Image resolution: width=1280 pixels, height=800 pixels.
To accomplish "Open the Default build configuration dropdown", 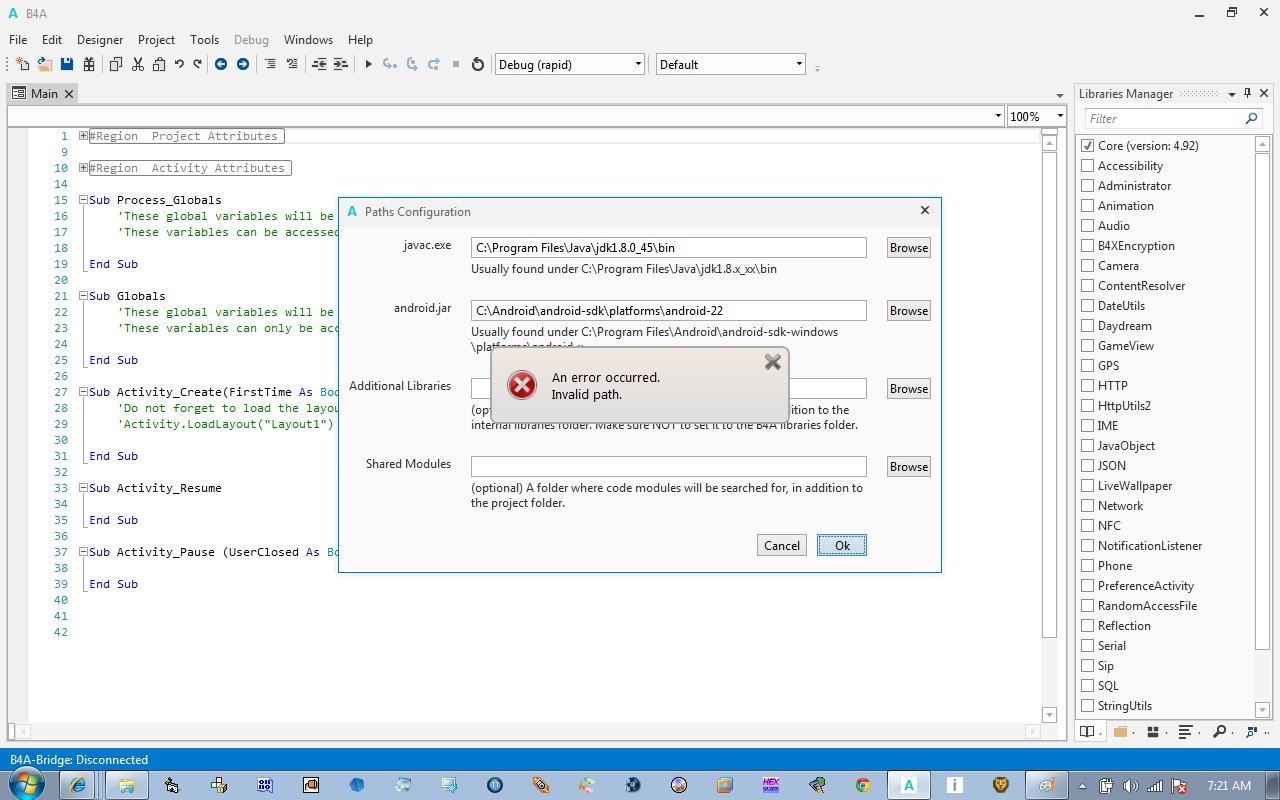I will tap(731, 64).
